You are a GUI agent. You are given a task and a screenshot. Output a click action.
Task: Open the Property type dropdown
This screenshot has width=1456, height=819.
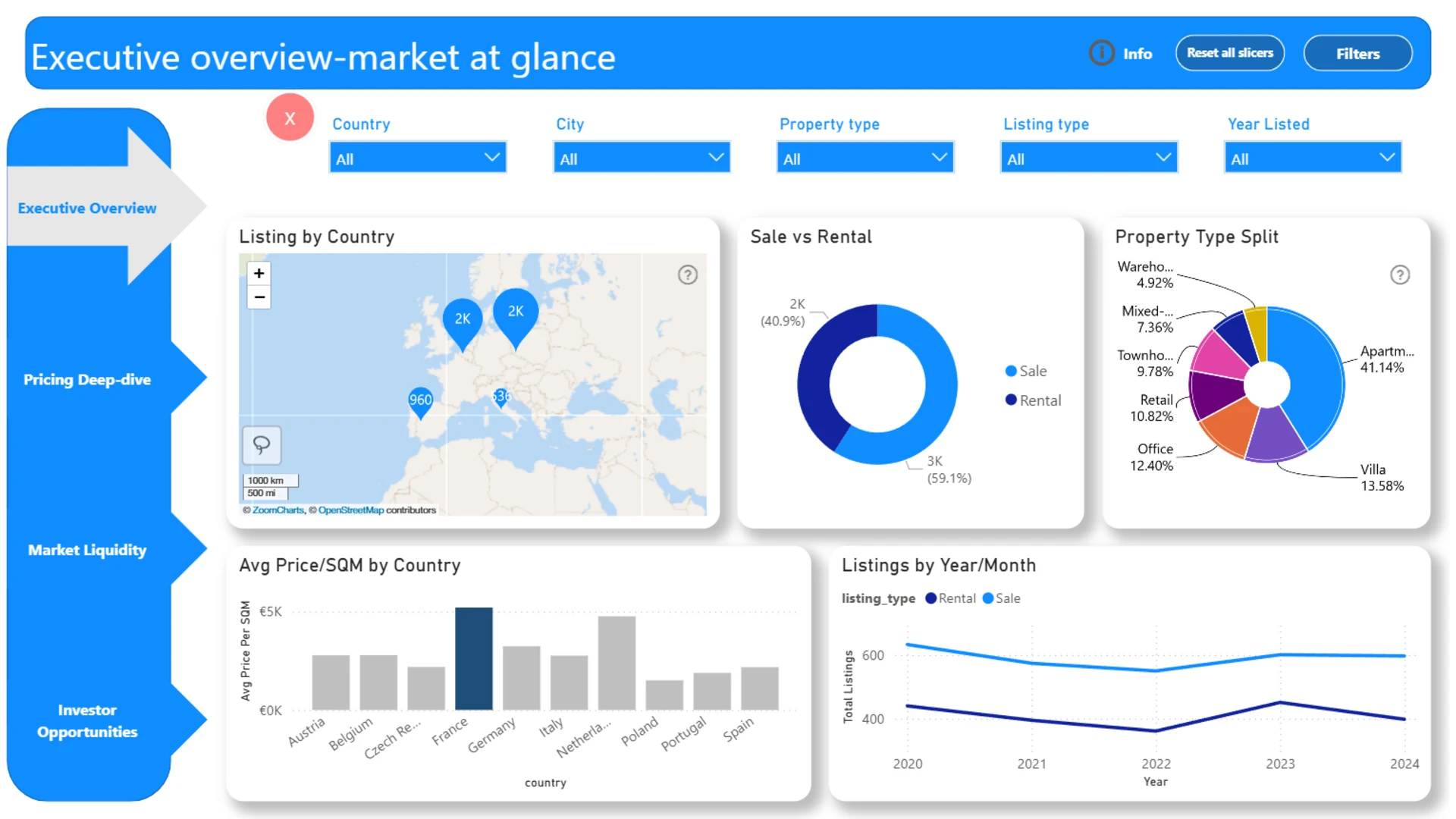click(x=864, y=158)
